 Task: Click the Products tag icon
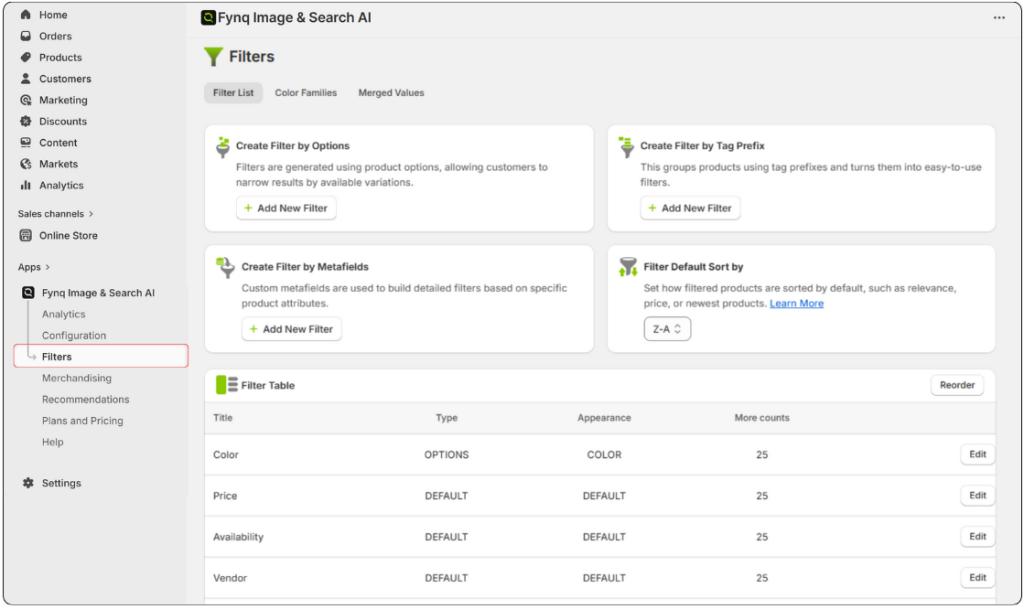tap(25, 57)
